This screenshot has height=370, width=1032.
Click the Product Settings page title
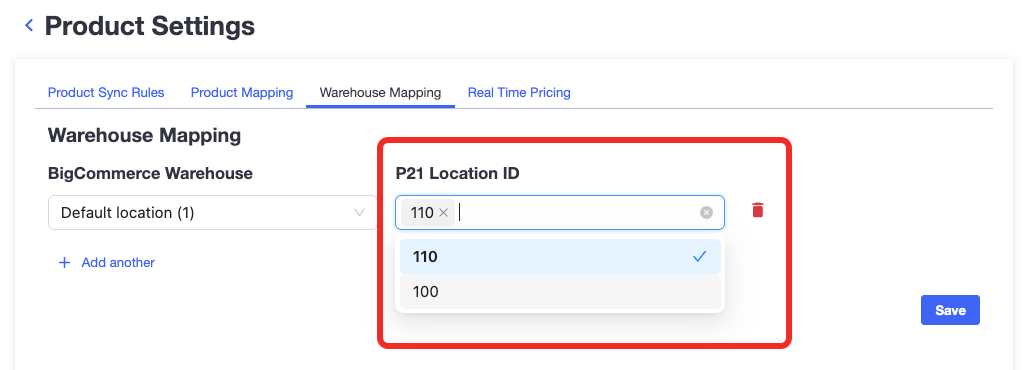click(149, 26)
